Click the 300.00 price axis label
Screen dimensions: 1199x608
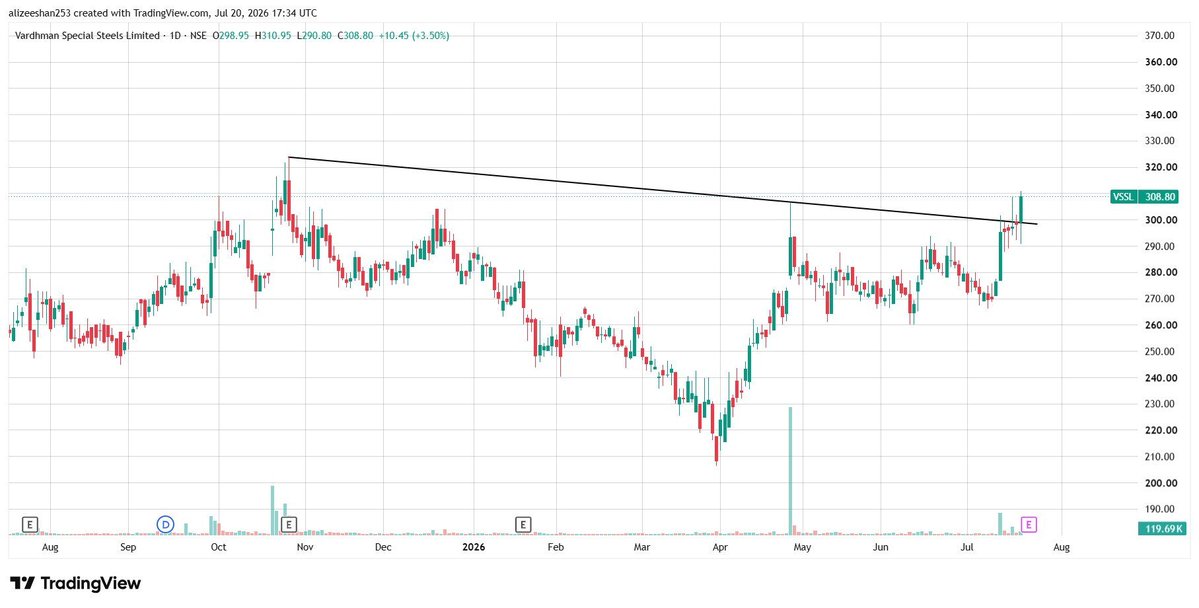(x=1160, y=220)
